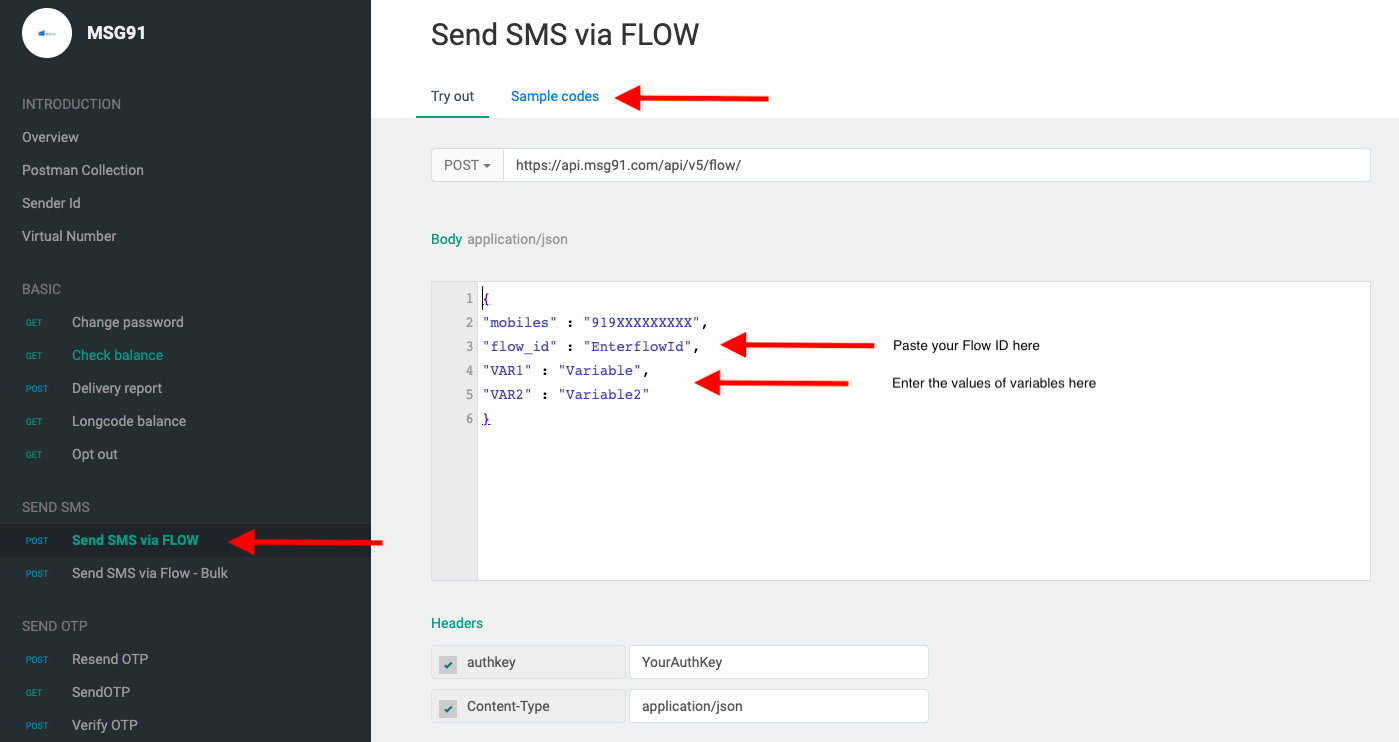Viewport: 1399px width, 742px height.
Task: Click the "mobiles" line in body
Action: (x=595, y=322)
